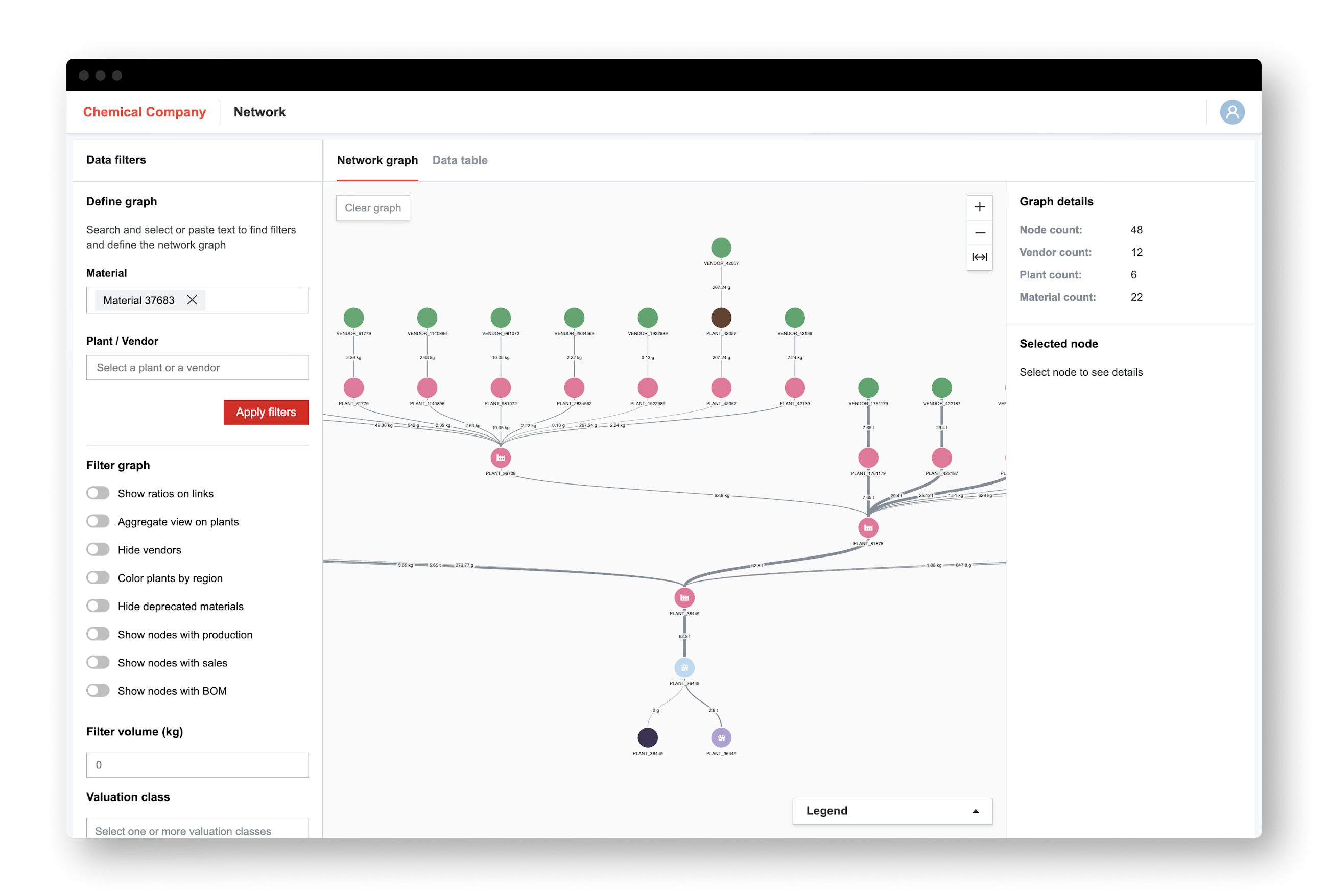Toggle Show ratios on links
Image resolution: width=1328 pixels, height=896 pixels.
pyautogui.click(x=98, y=493)
